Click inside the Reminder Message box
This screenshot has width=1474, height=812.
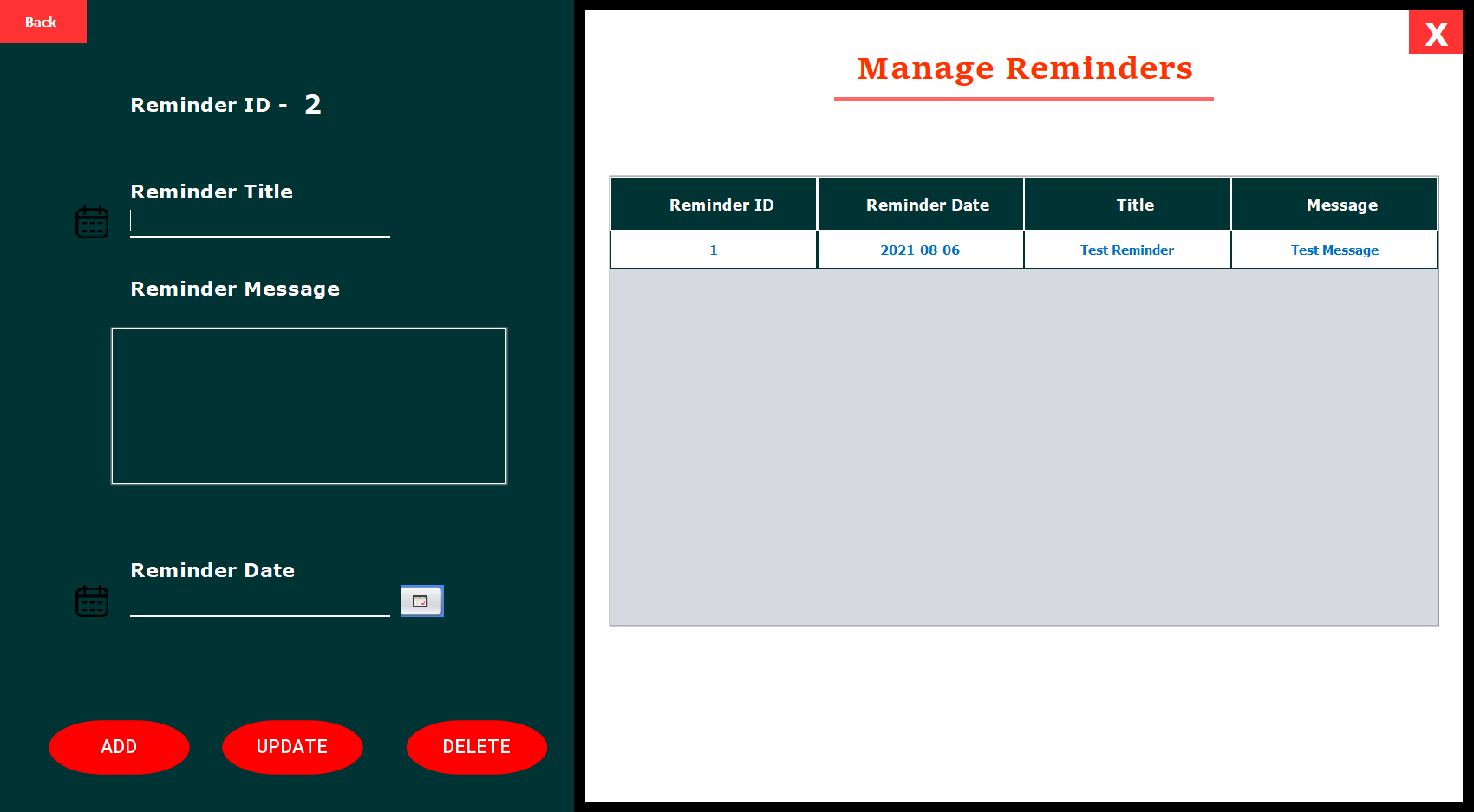[x=309, y=405]
